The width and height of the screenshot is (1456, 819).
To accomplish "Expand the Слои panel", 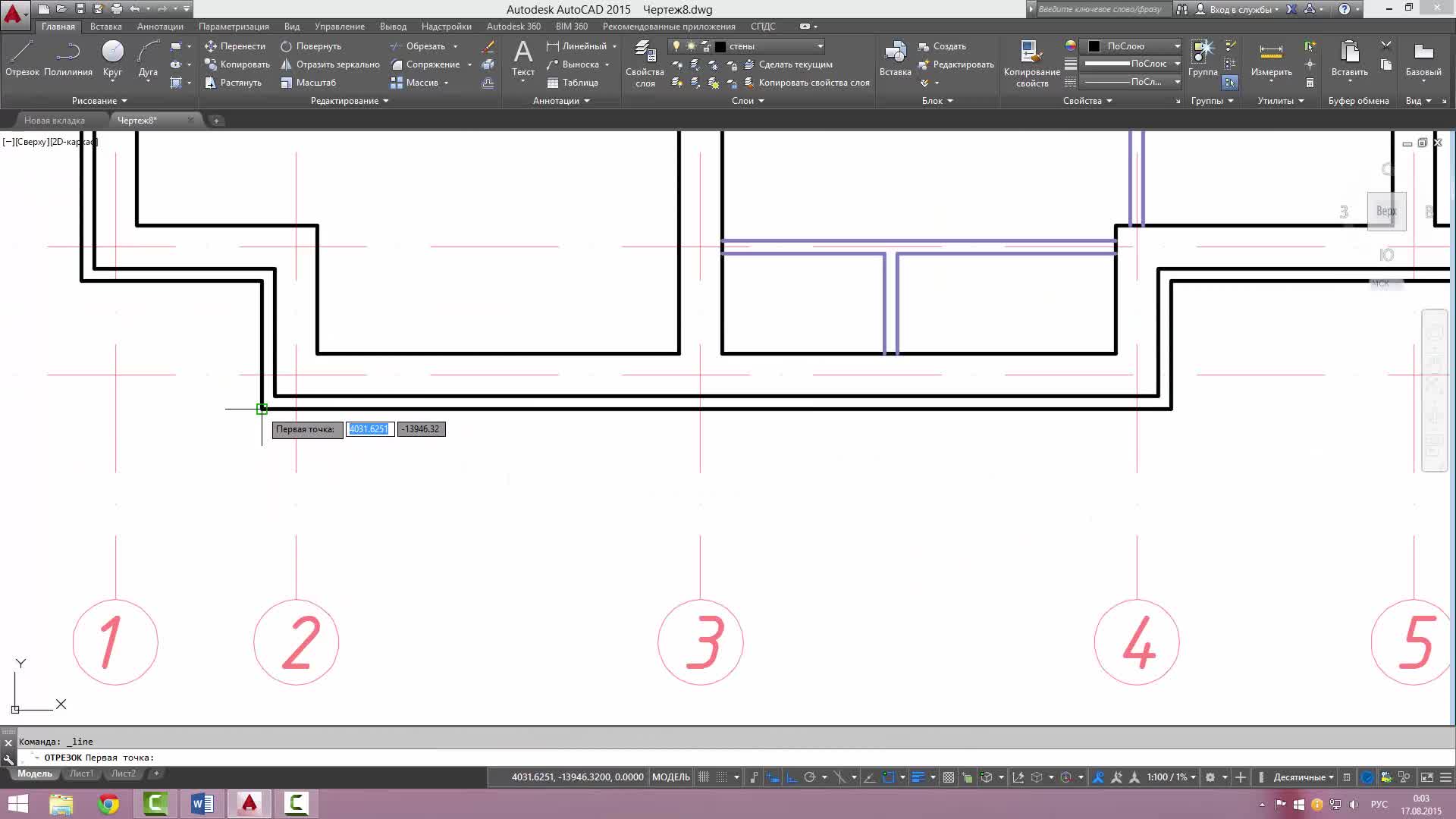I will coord(748,101).
